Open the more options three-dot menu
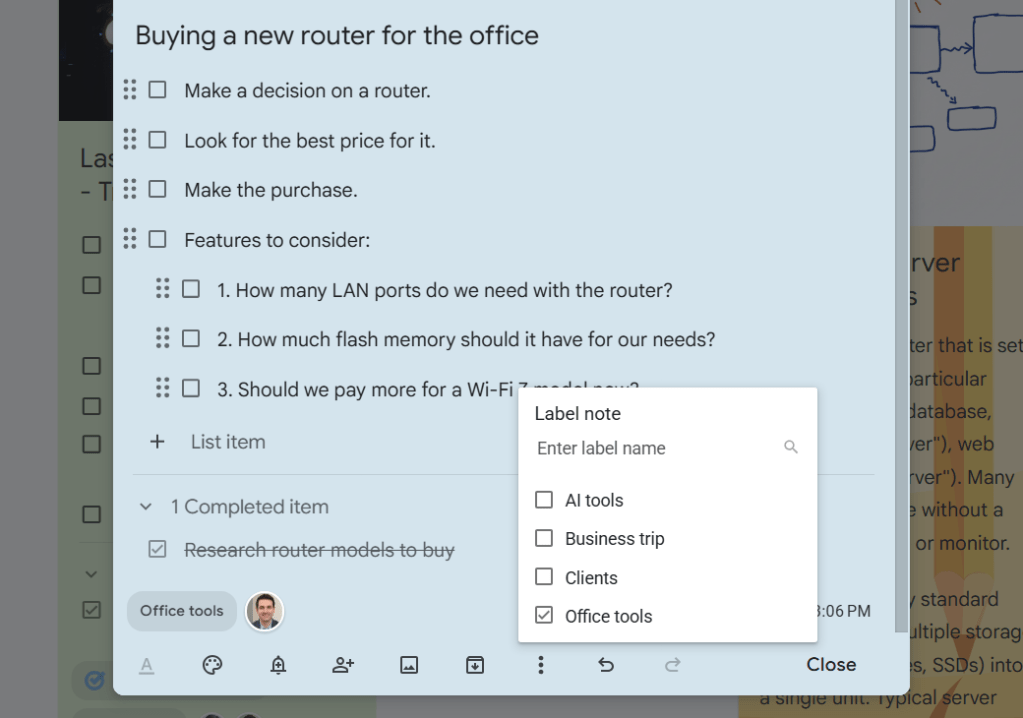1023x718 pixels. point(541,665)
